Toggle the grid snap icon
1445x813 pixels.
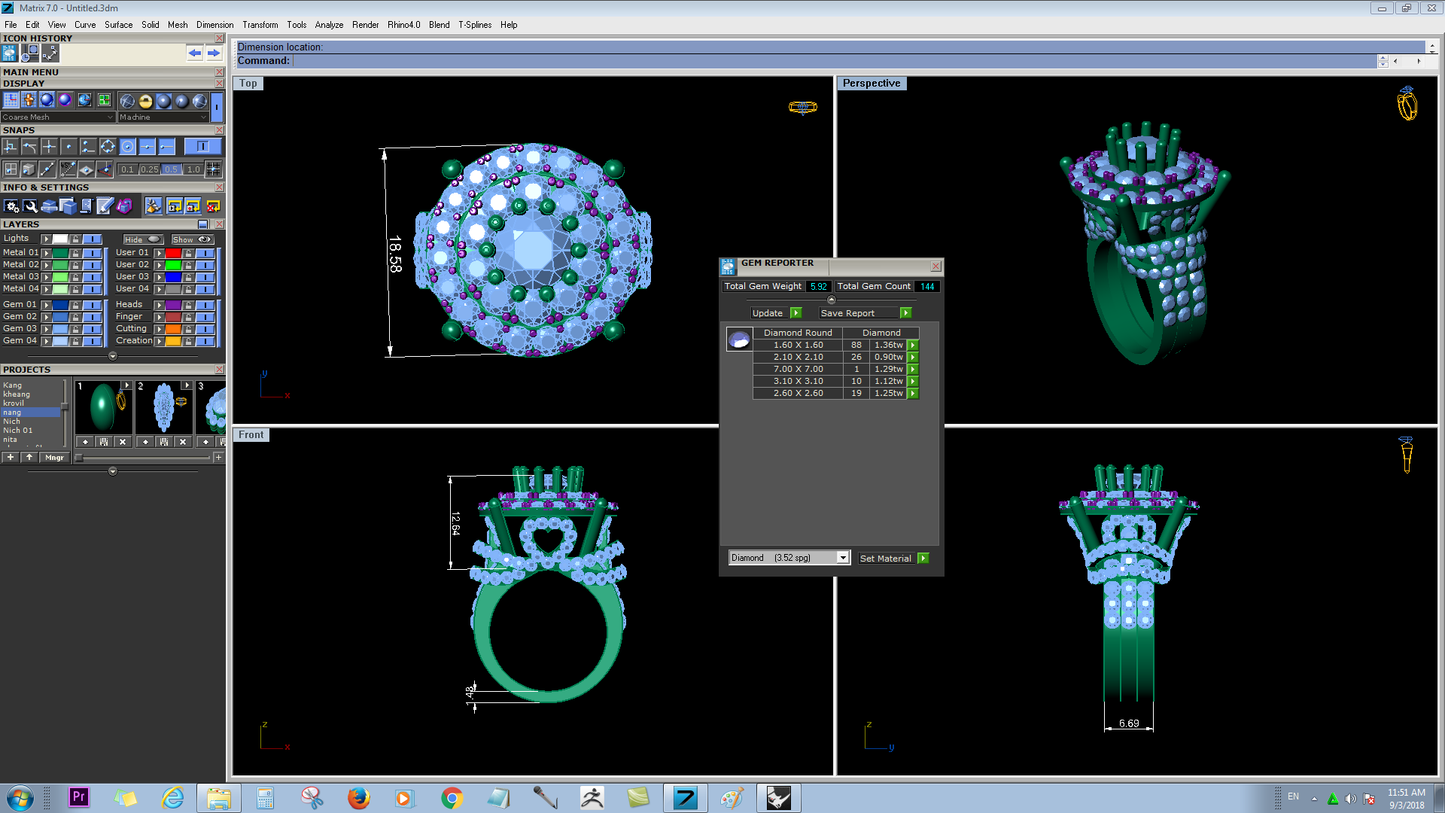[x=213, y=170]
